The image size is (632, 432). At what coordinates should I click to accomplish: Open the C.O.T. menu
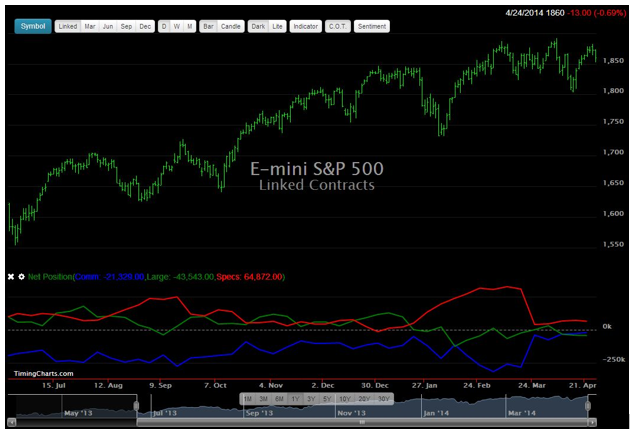(337, 26)
